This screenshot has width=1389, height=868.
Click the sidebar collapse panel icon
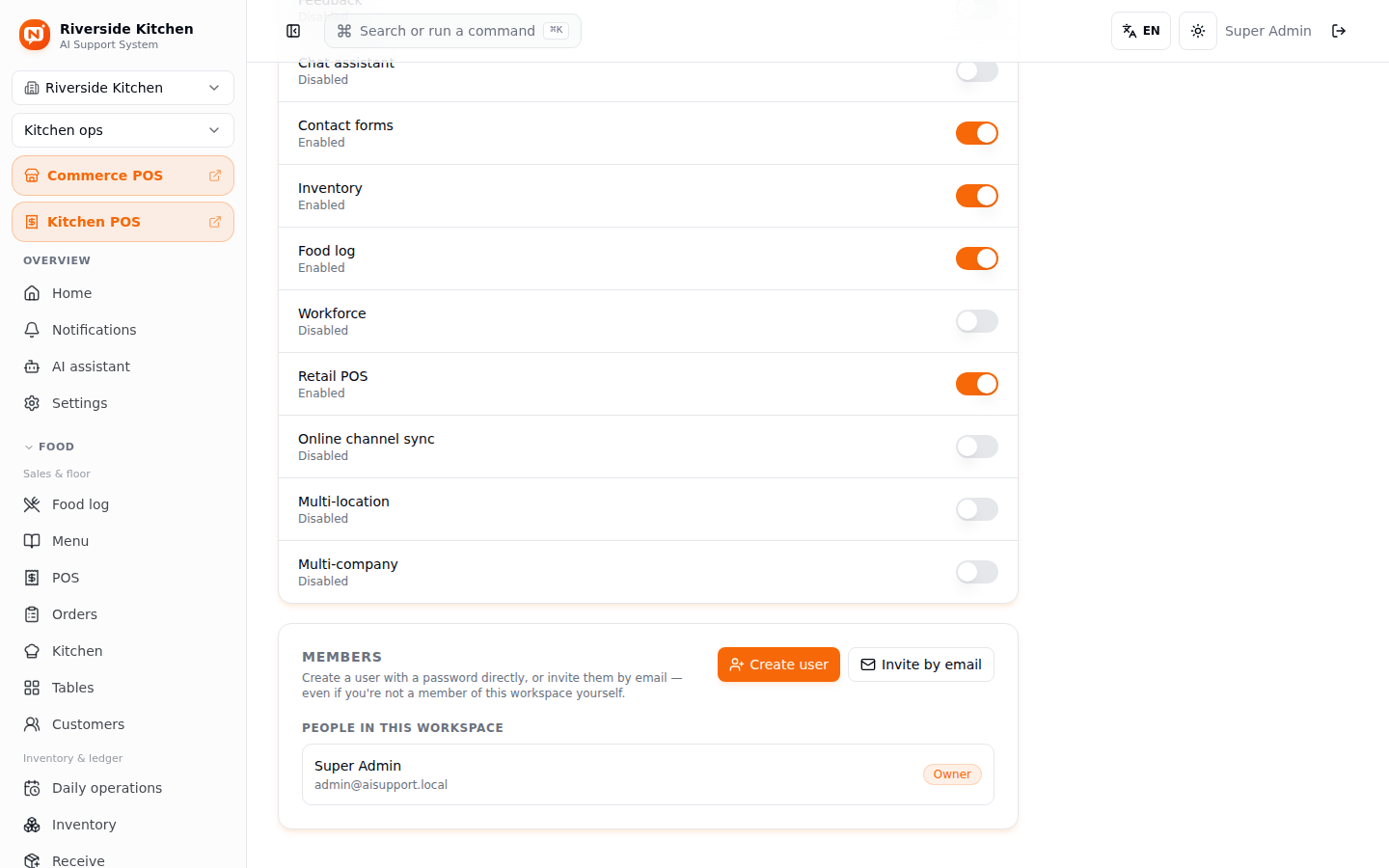coord(293,31)
